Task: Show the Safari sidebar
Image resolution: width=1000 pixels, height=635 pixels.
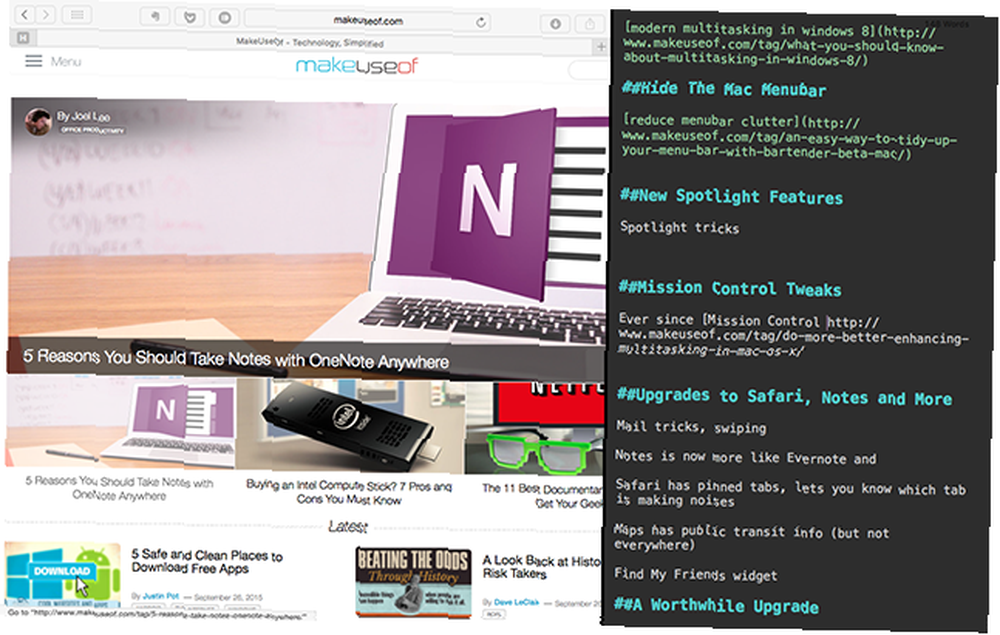Action: pyautogui.click(x=77, y=15)
